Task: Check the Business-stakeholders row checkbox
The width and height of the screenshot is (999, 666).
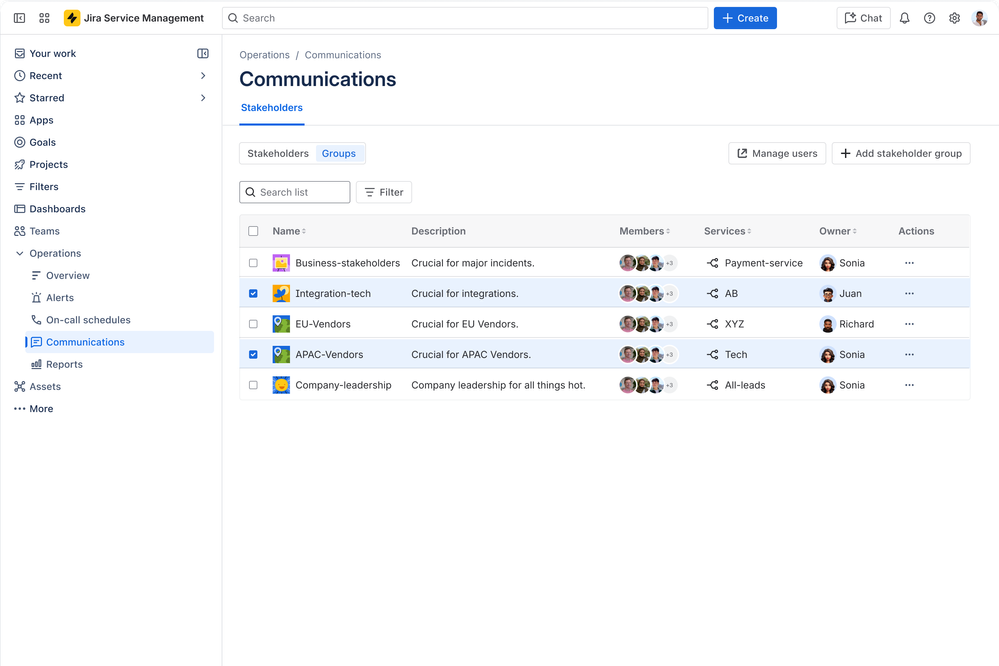Action: (253, 263)
